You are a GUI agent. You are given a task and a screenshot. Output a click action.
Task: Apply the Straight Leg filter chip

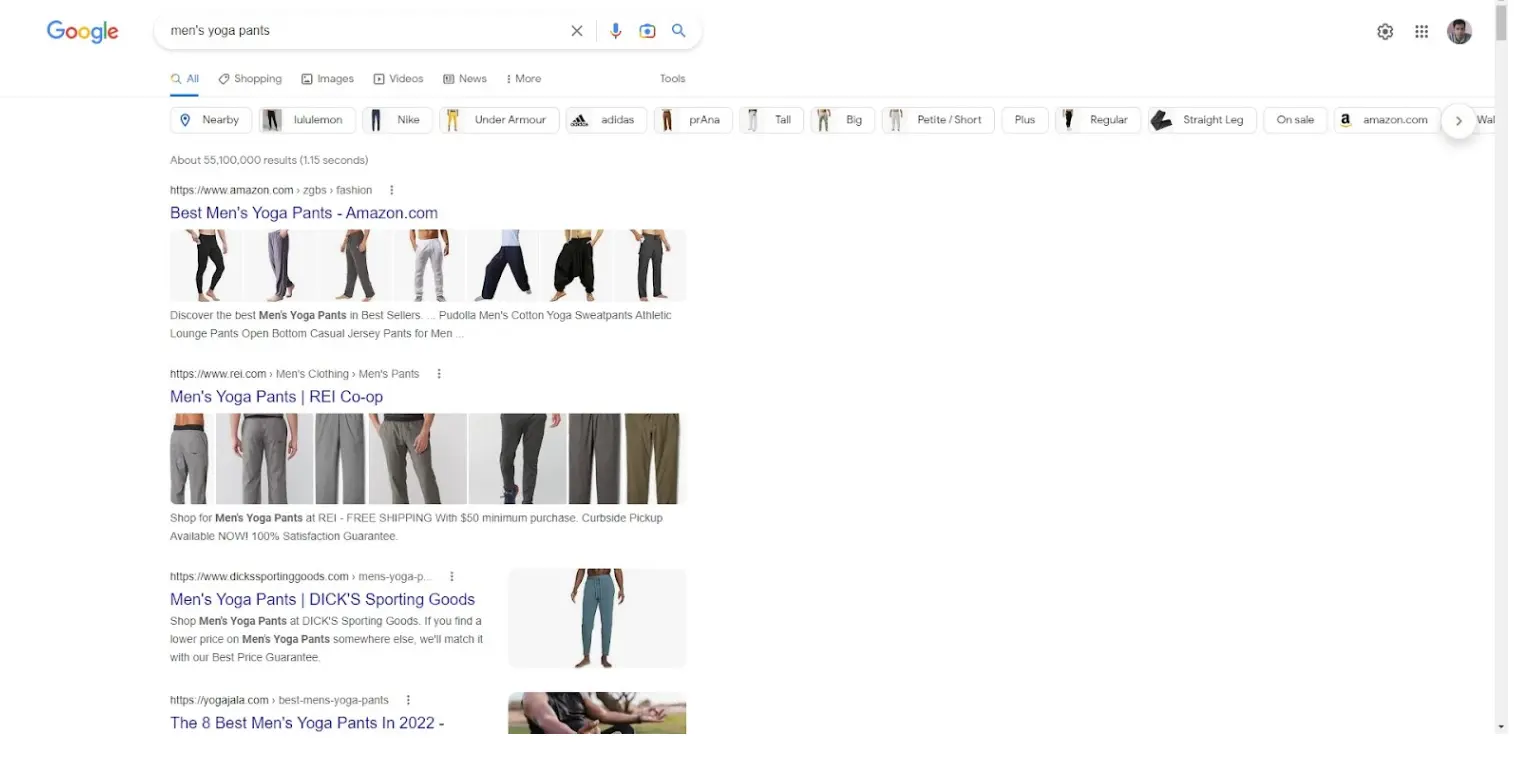[x=1200, y=119]
